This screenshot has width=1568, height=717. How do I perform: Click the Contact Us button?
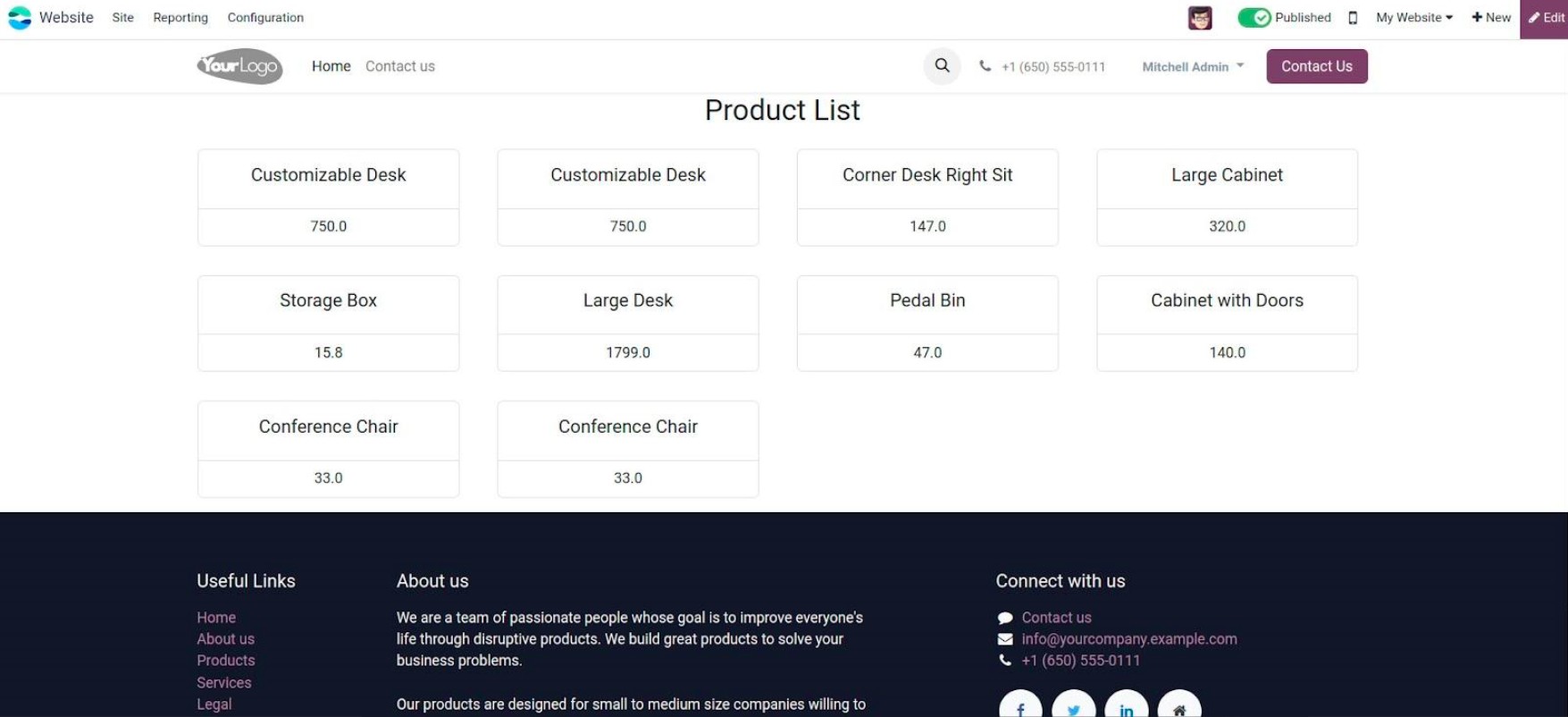point(1316,65)
